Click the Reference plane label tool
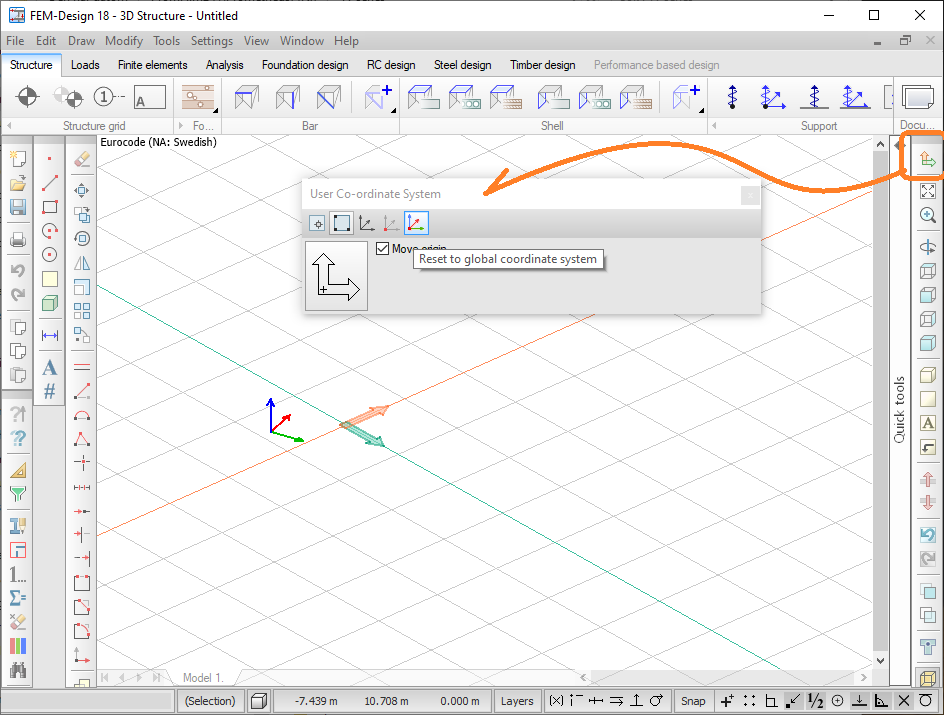Screen dimensions: 944x715 [x=149, y=97]
